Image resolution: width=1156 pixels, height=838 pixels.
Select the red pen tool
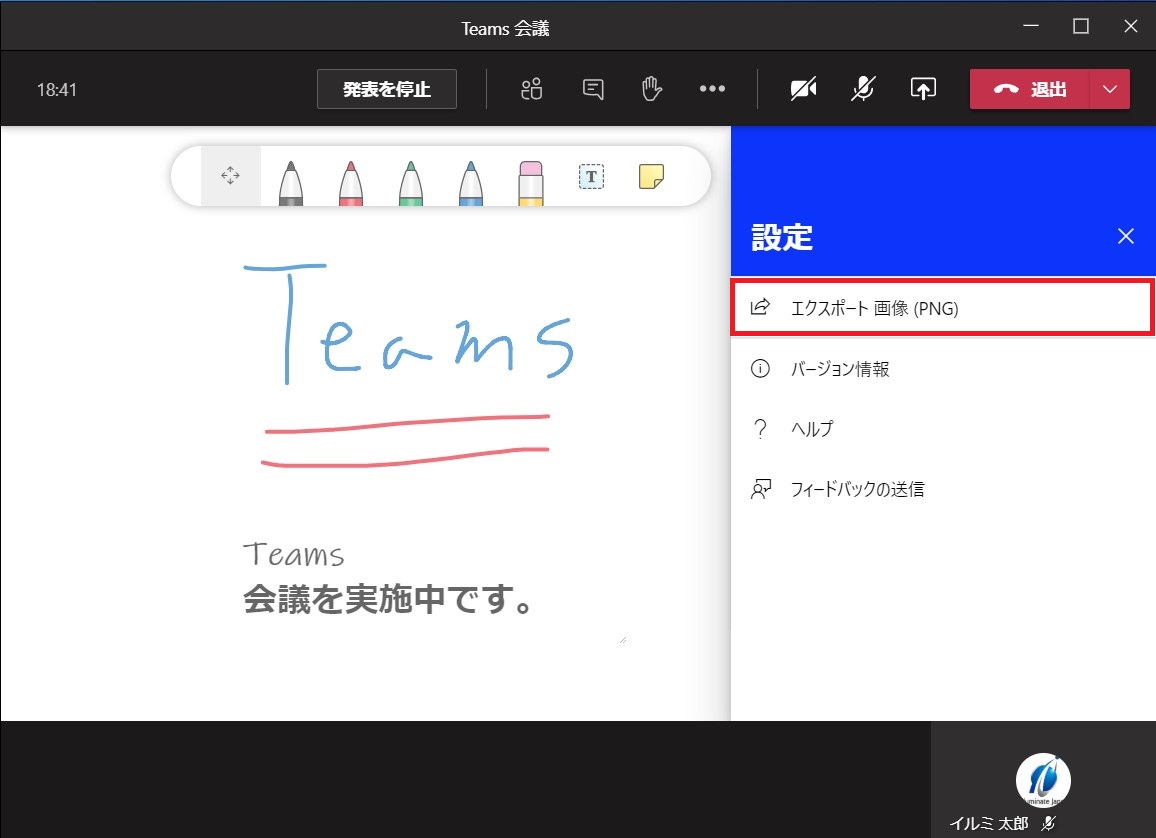(351, 182)
